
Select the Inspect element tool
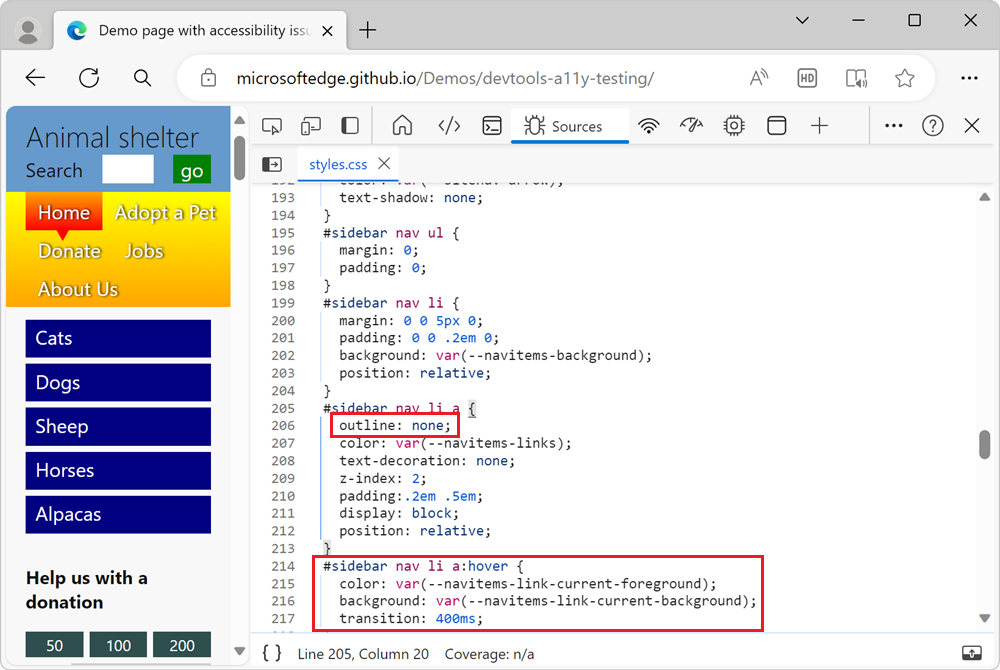pos(271,125)
